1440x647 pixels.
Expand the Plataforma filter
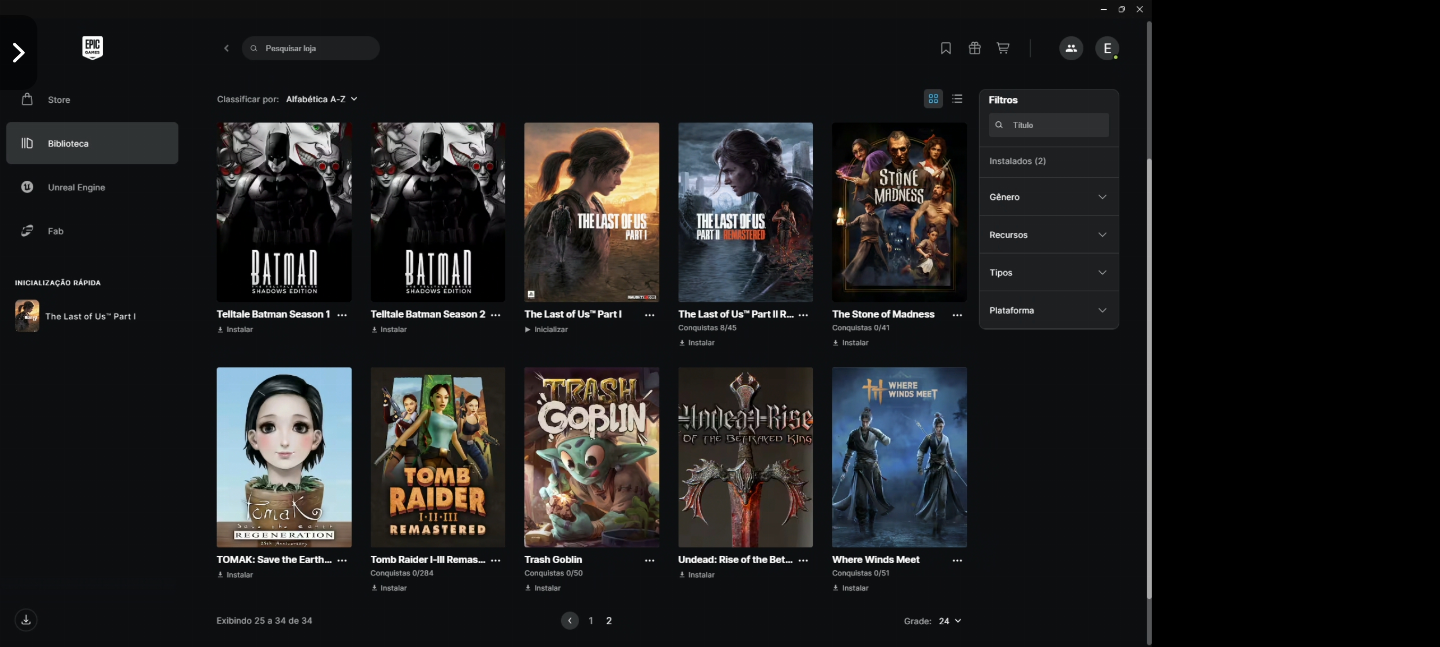tap(1049, 311)
